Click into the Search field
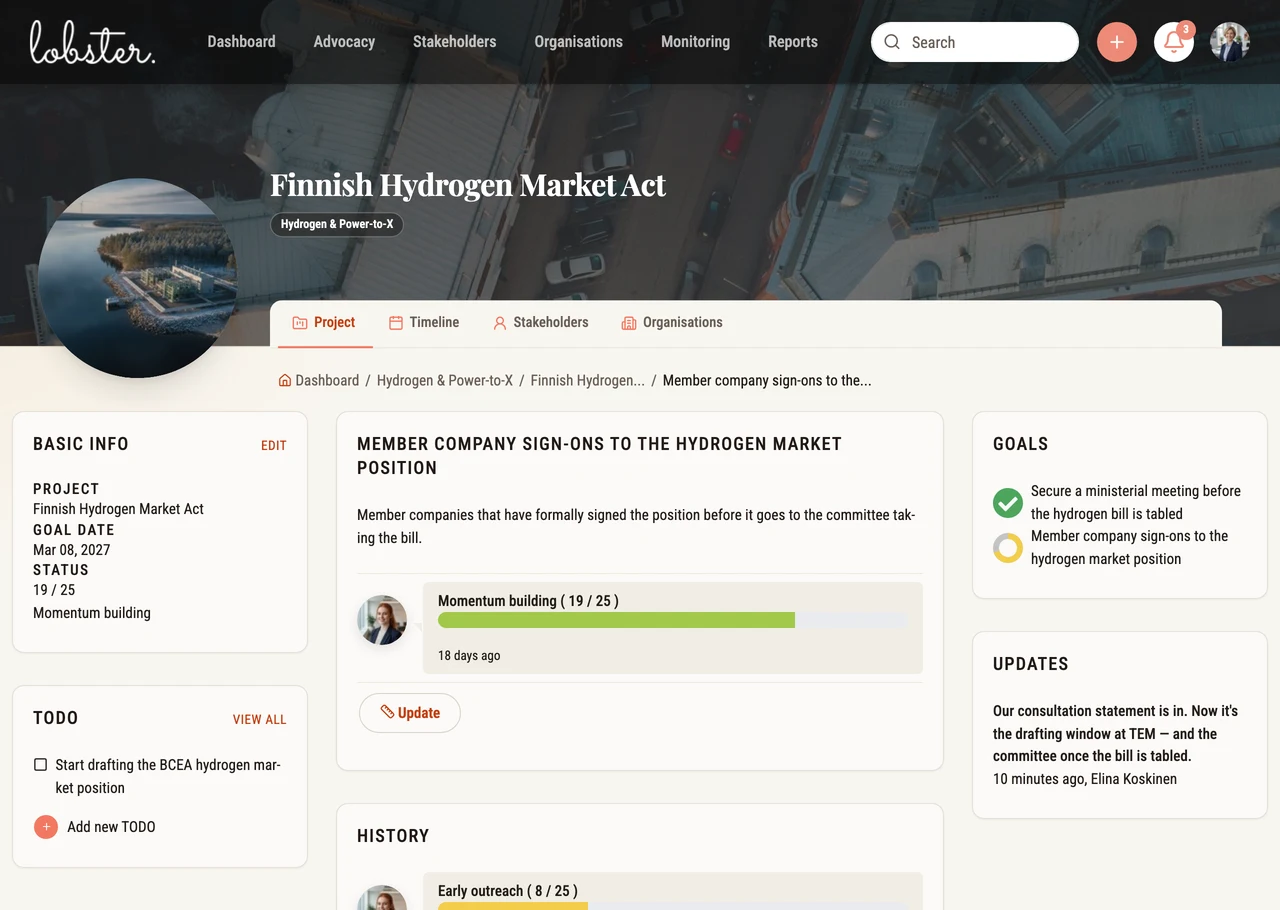The height and width of the screenshot is (910, 1280). 975,42
